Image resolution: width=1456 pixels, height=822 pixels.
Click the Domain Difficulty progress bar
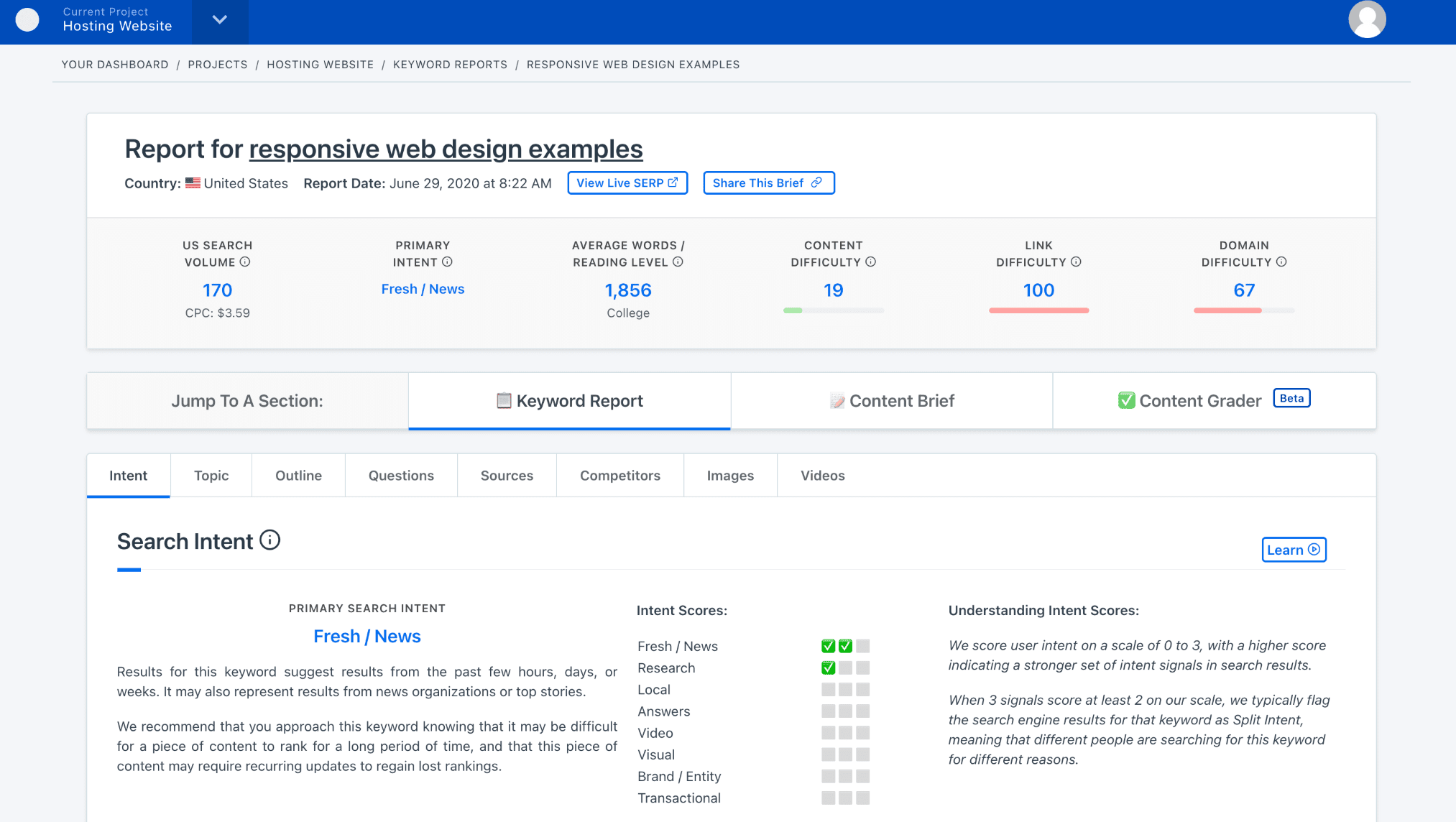pyautogui.click(x=1244, y=310)
